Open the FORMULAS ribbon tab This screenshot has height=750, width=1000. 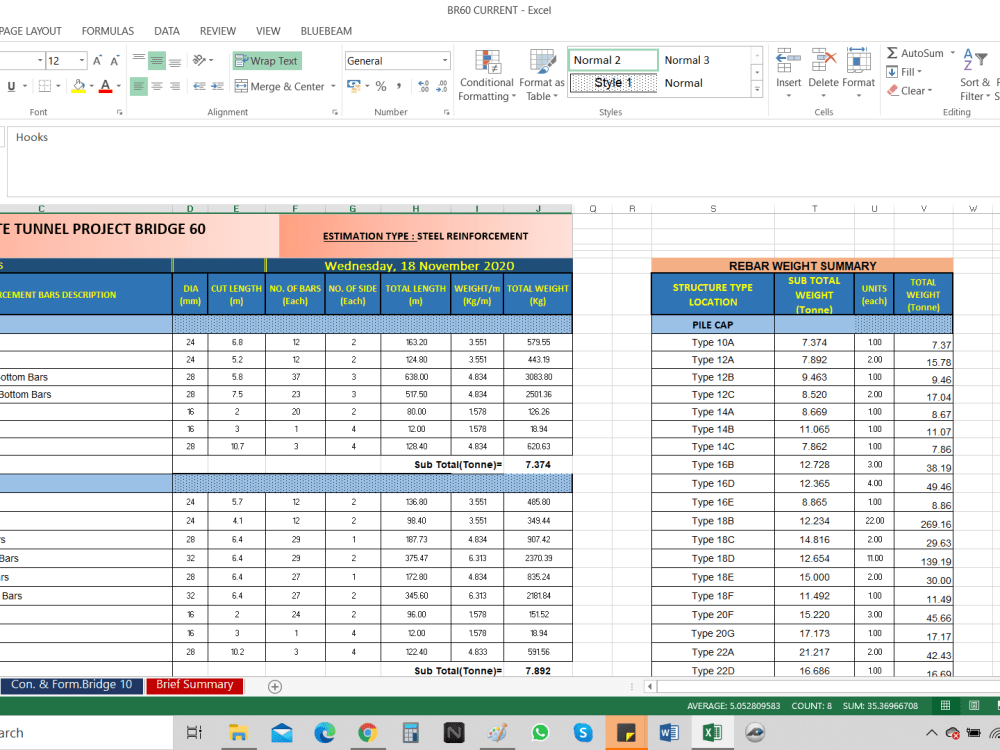(x=108, y=31)
